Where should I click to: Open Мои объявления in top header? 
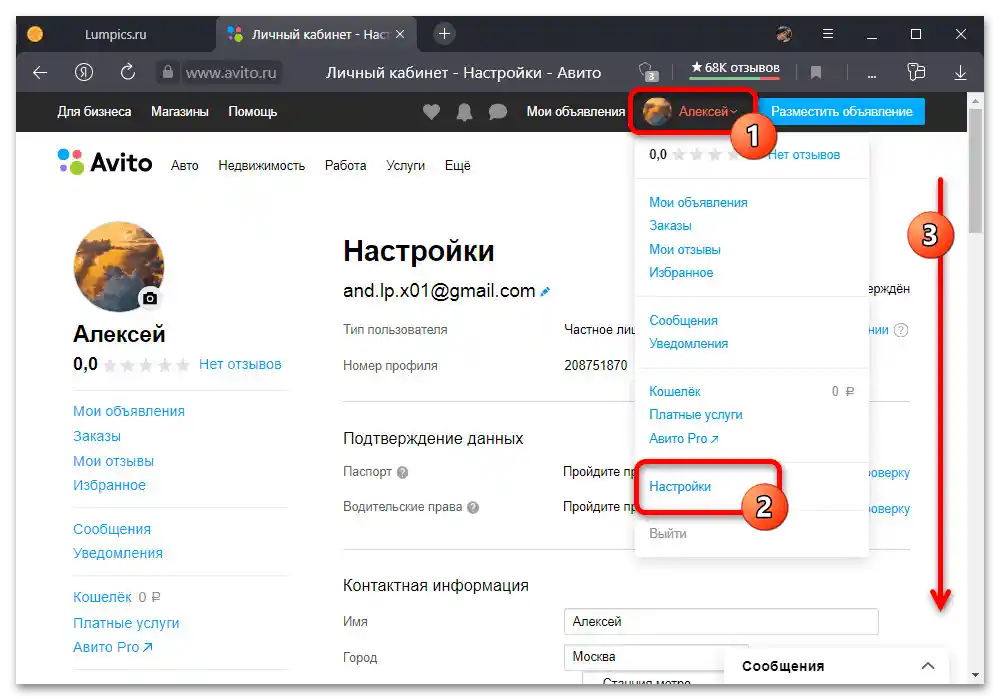click(x=575, y=112)
